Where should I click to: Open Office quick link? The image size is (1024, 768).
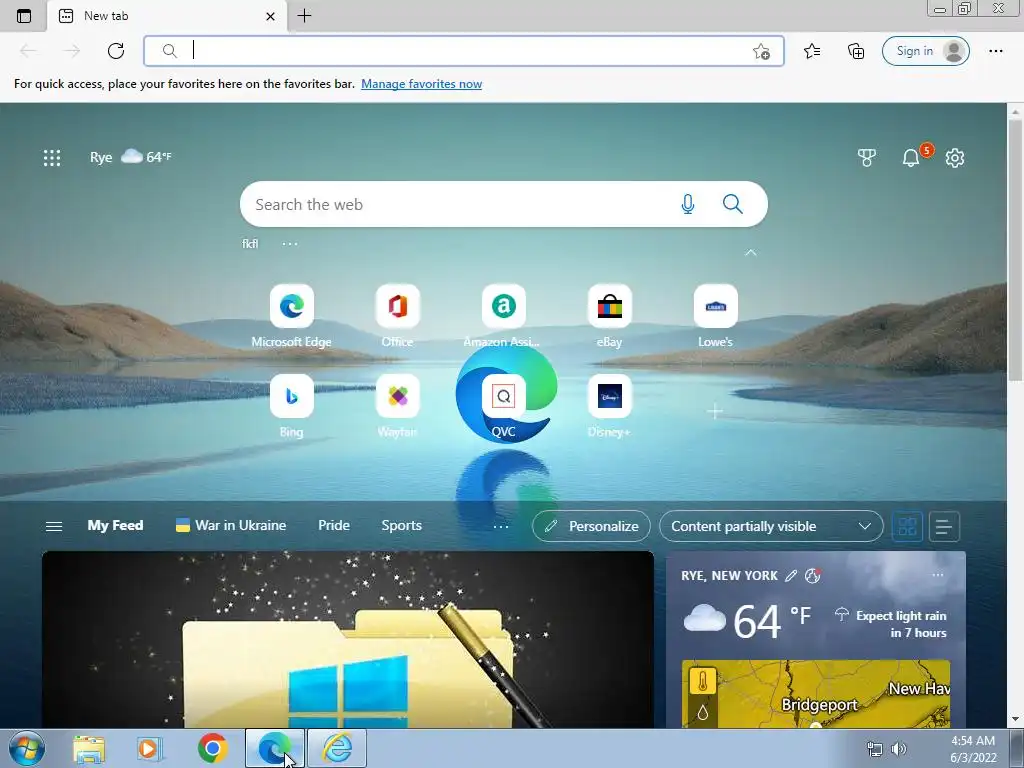point(397,316)
